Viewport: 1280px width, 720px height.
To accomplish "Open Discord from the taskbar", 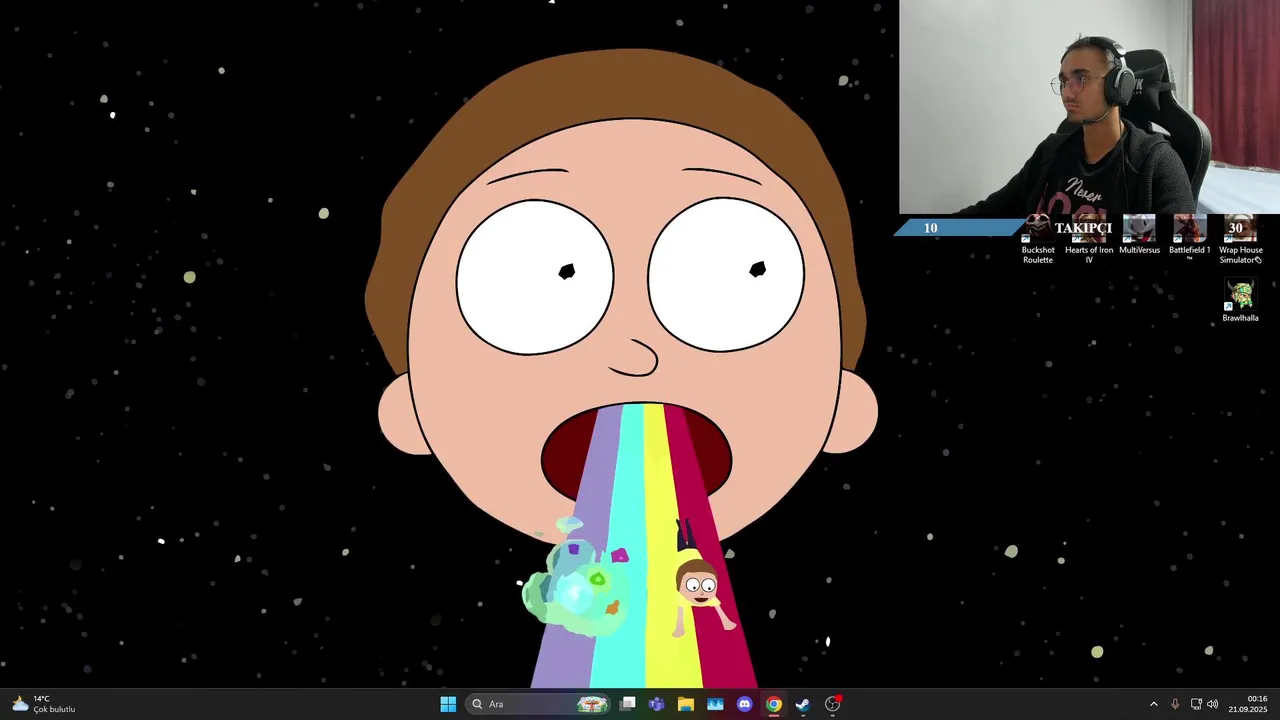I will click(x=744, y=704).
